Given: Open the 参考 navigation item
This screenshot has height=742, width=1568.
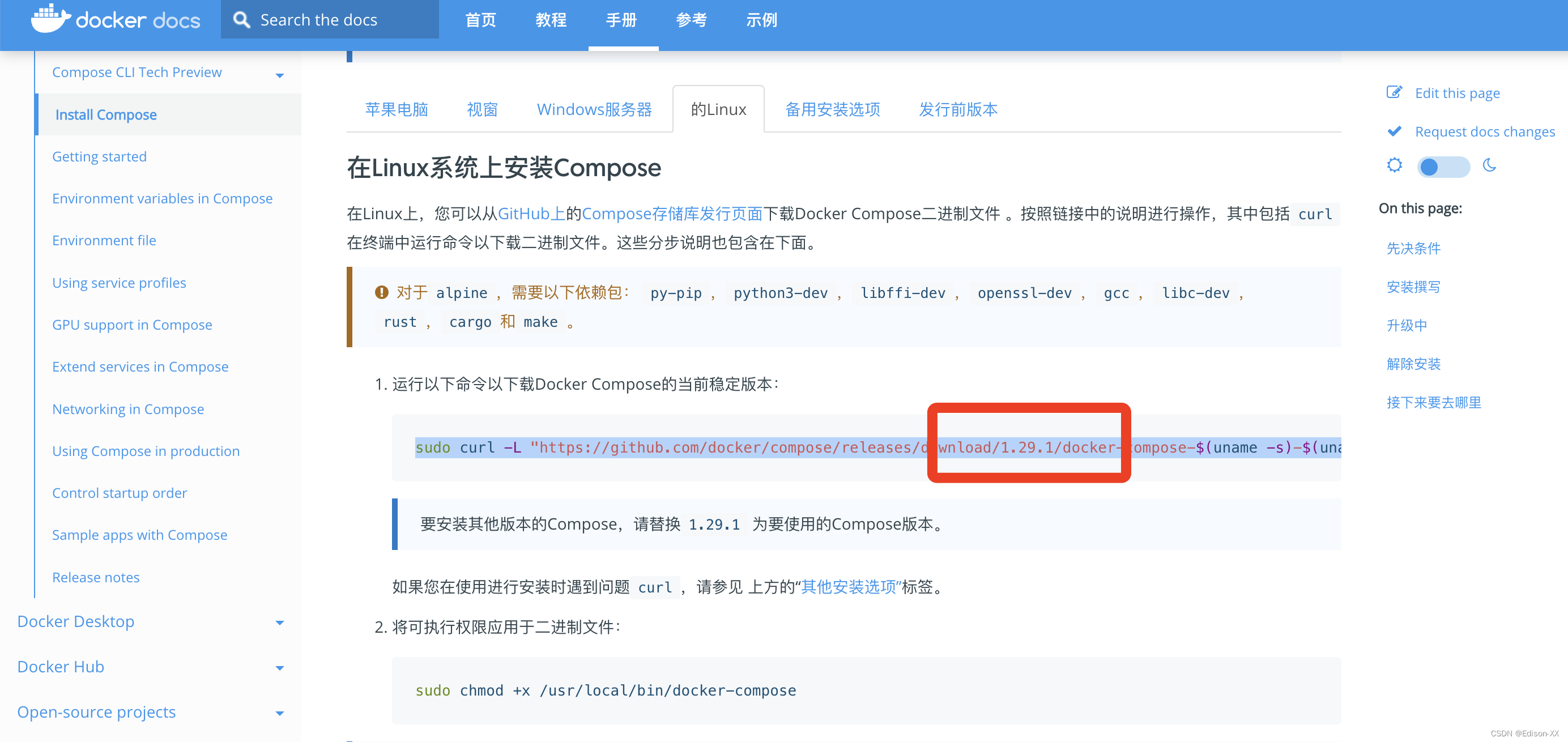Looking at the screenshot, I should click(x=692, y=20).
